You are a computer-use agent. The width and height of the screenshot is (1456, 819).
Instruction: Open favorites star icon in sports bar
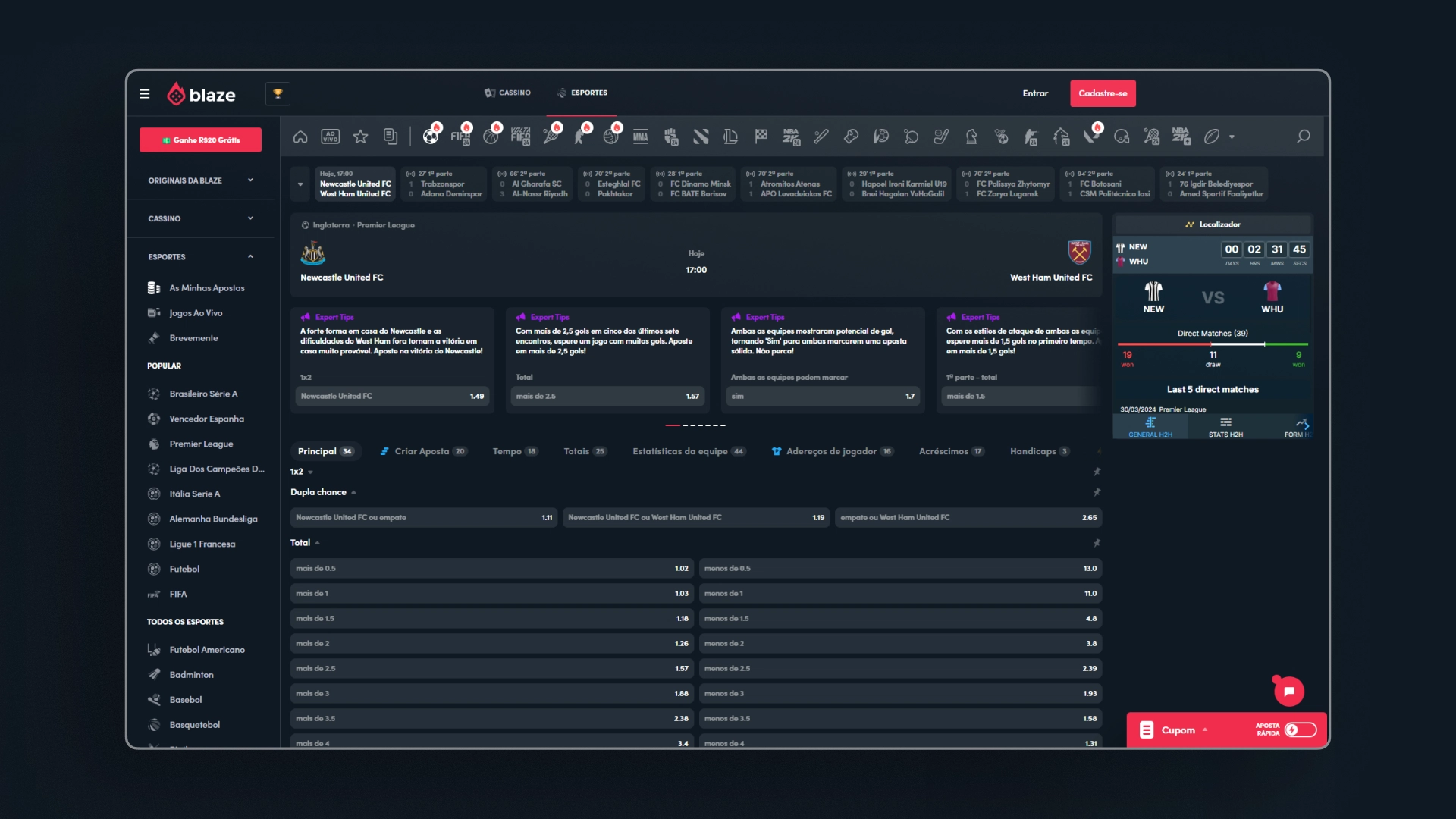(360, 136)
